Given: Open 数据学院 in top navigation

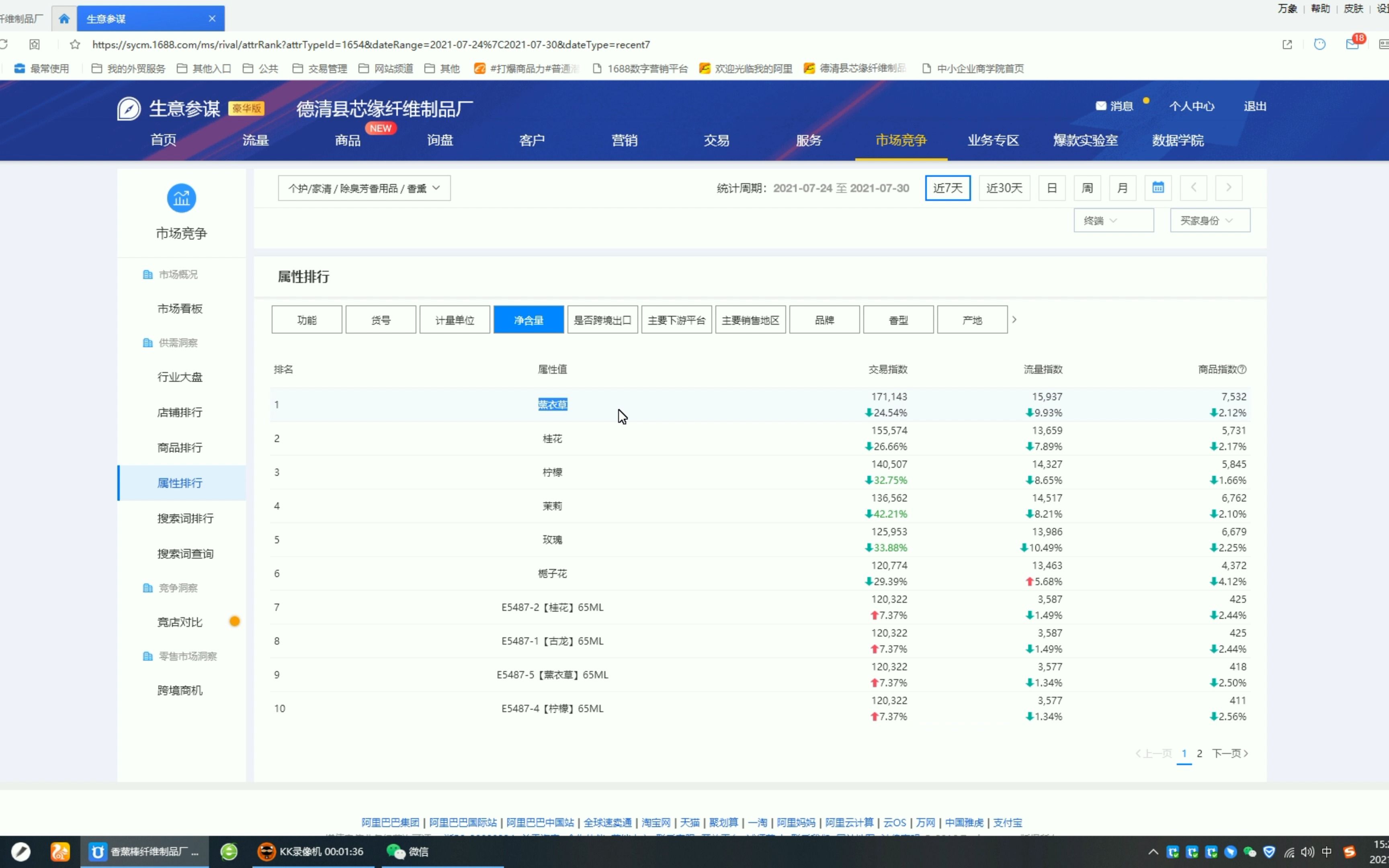Looking at the screenshot, I should [1178, 140].
